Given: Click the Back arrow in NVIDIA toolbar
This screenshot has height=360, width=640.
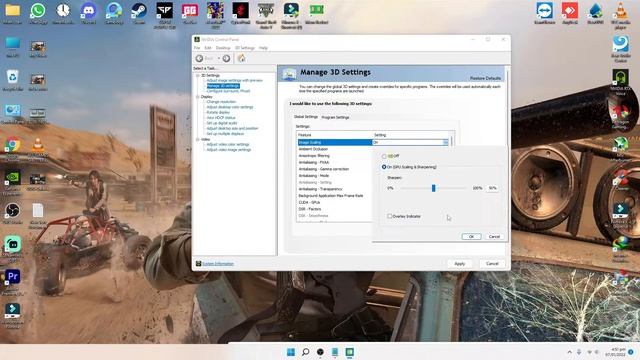Looking at the screenshot, I should point(199,58).
